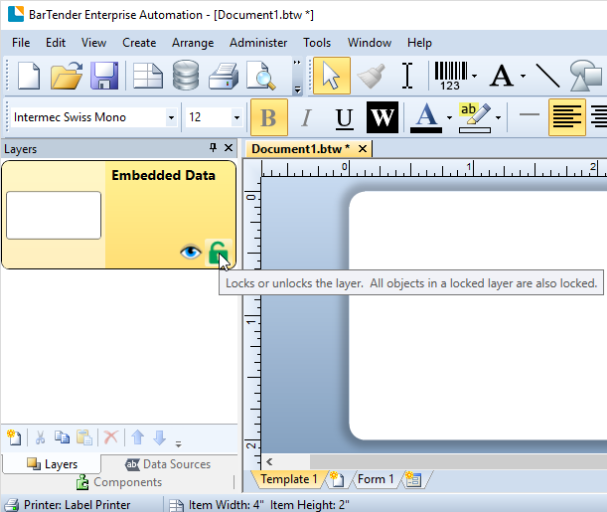
Task: Click the shapes tool icon
Action: 587,76
